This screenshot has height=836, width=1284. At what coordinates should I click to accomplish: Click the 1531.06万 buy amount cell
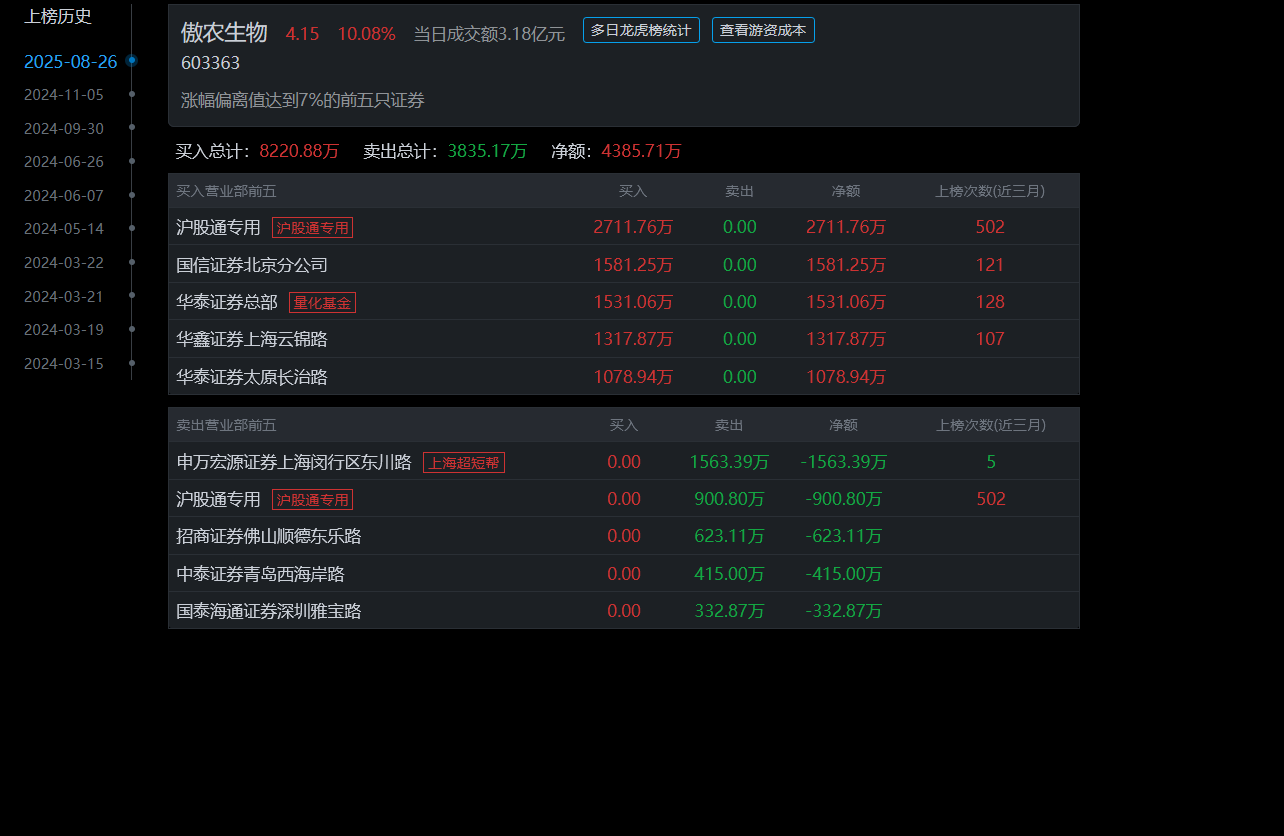[x=633, y=302]
